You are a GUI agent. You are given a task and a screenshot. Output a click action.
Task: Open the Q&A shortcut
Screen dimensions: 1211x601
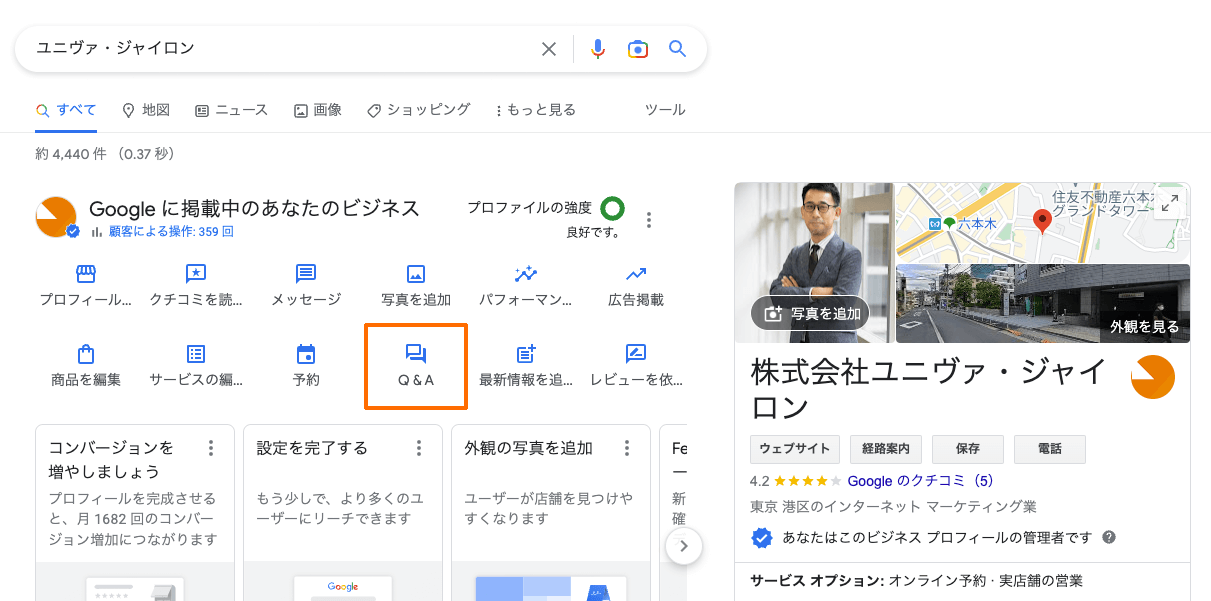pyautogui.click(x=415, y=365)
